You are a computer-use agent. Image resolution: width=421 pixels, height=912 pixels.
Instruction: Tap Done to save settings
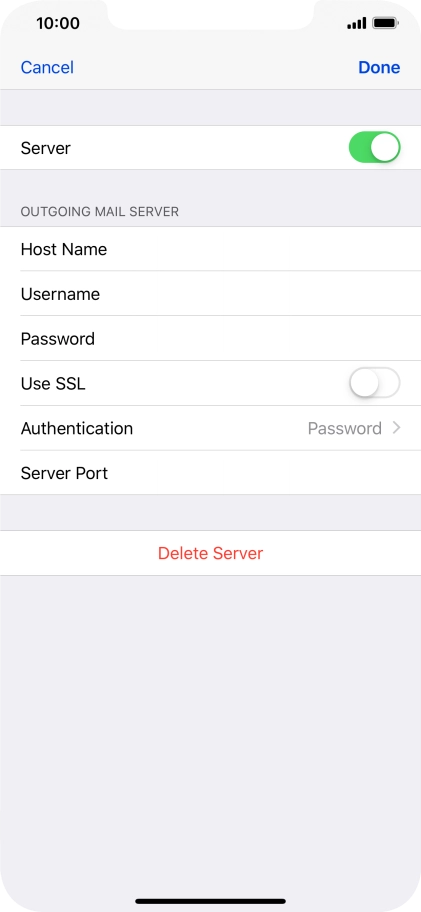[x=379, y=67]
